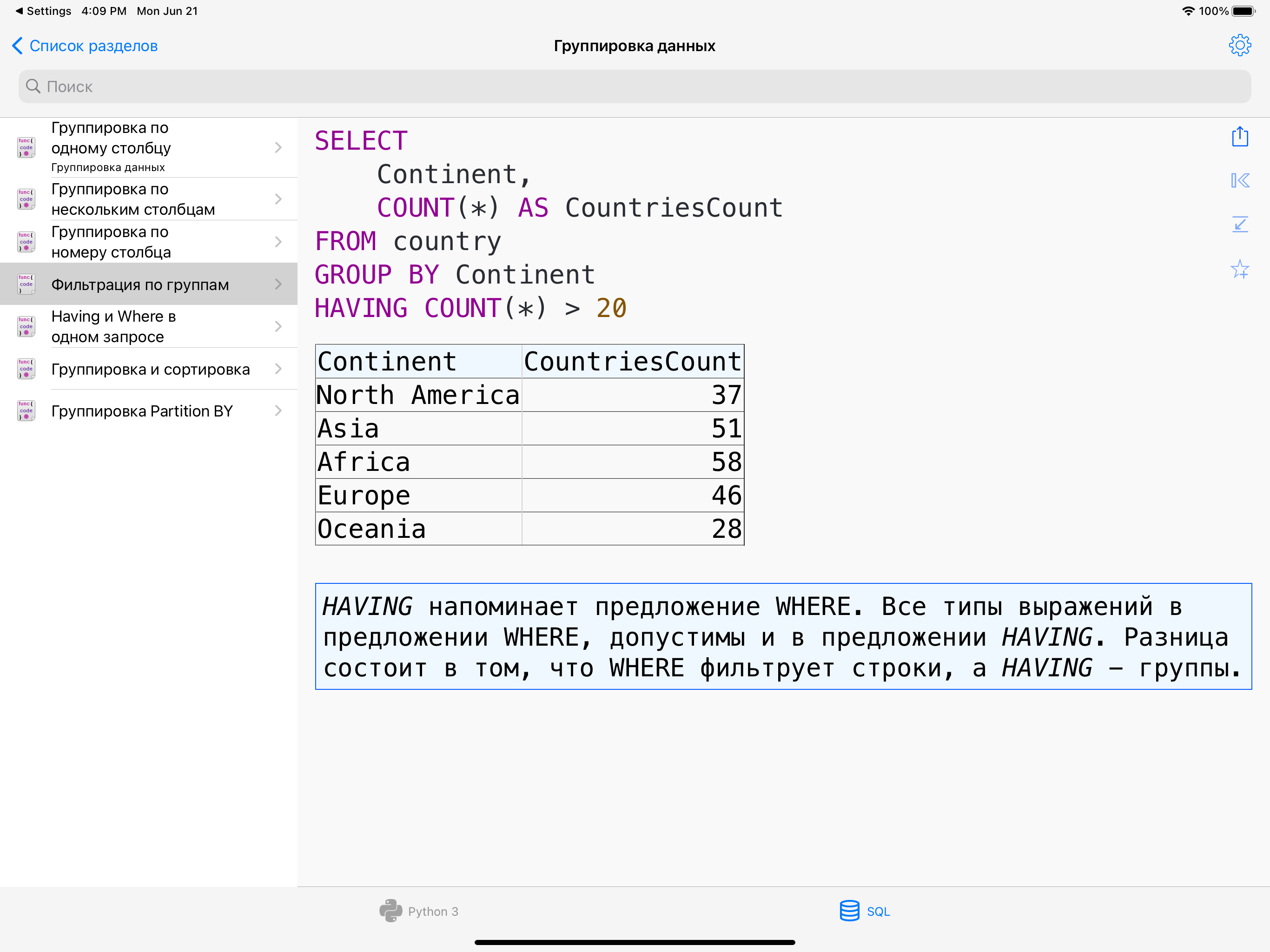The height and width of the screenshot is (952, 1270).
Task: Expand chevron for Группировка по нескольким столбцам
Action: pos(278,198)
